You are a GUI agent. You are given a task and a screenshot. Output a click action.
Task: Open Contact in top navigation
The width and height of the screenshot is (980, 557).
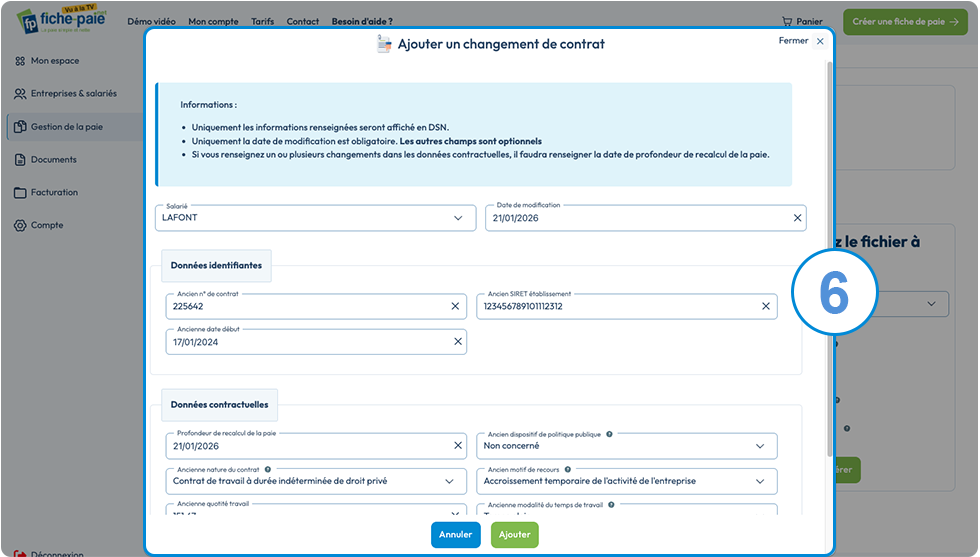[302, 21]
